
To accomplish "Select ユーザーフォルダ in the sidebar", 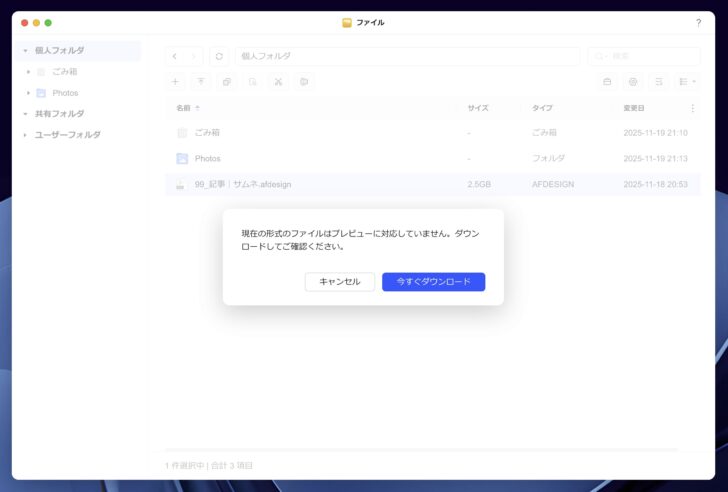I will [x=68, y=135].
